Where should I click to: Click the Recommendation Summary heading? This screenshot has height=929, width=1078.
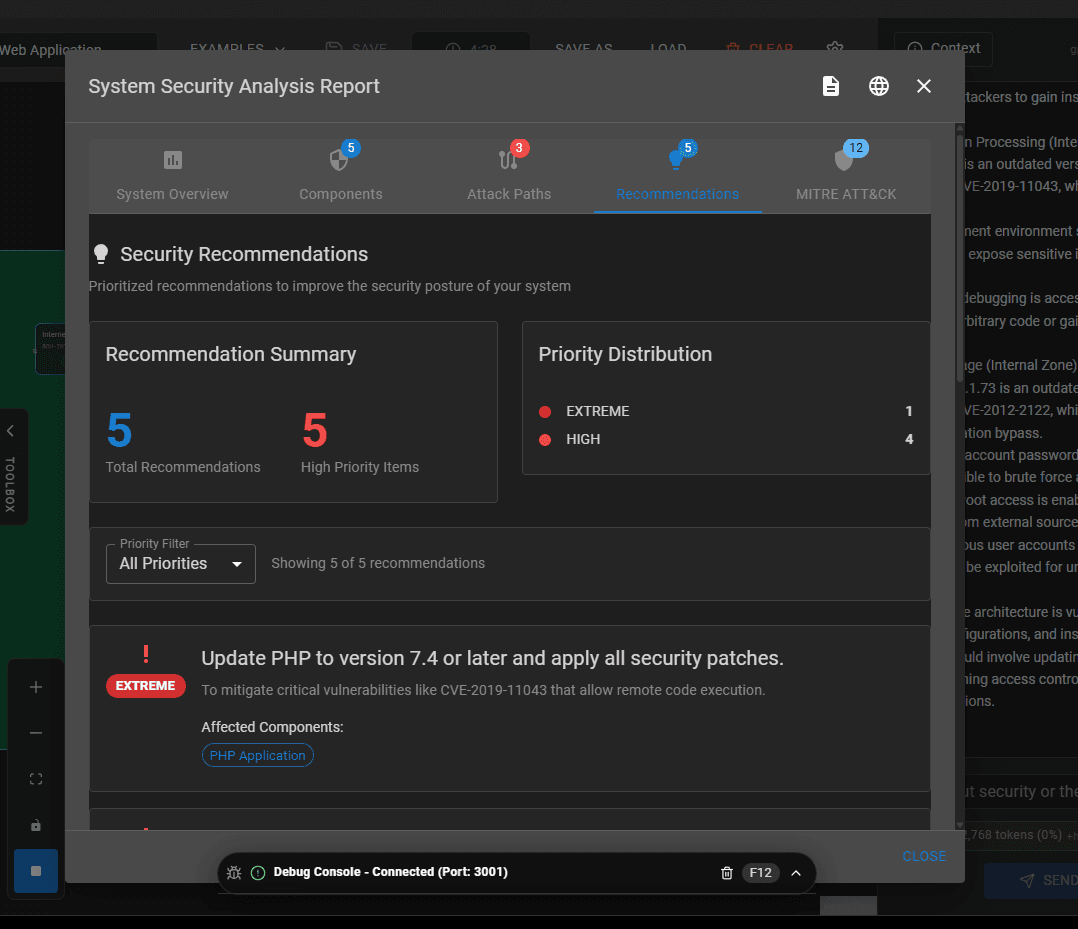[x=231, y=354]
